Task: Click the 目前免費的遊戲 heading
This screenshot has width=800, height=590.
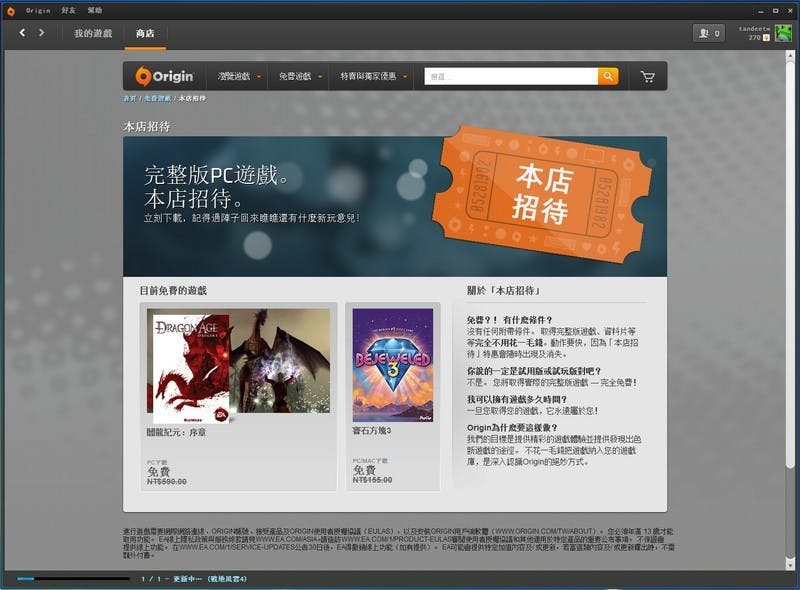Action: [173, 290]
